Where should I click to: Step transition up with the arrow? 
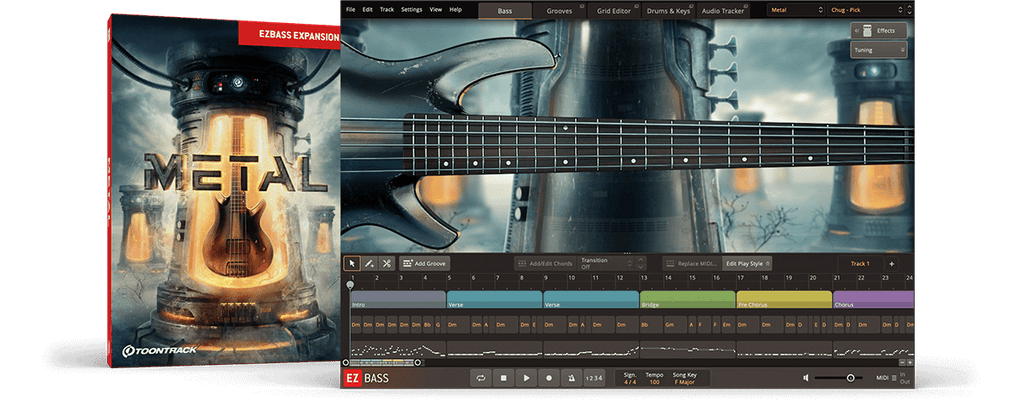tap(641, 259)
